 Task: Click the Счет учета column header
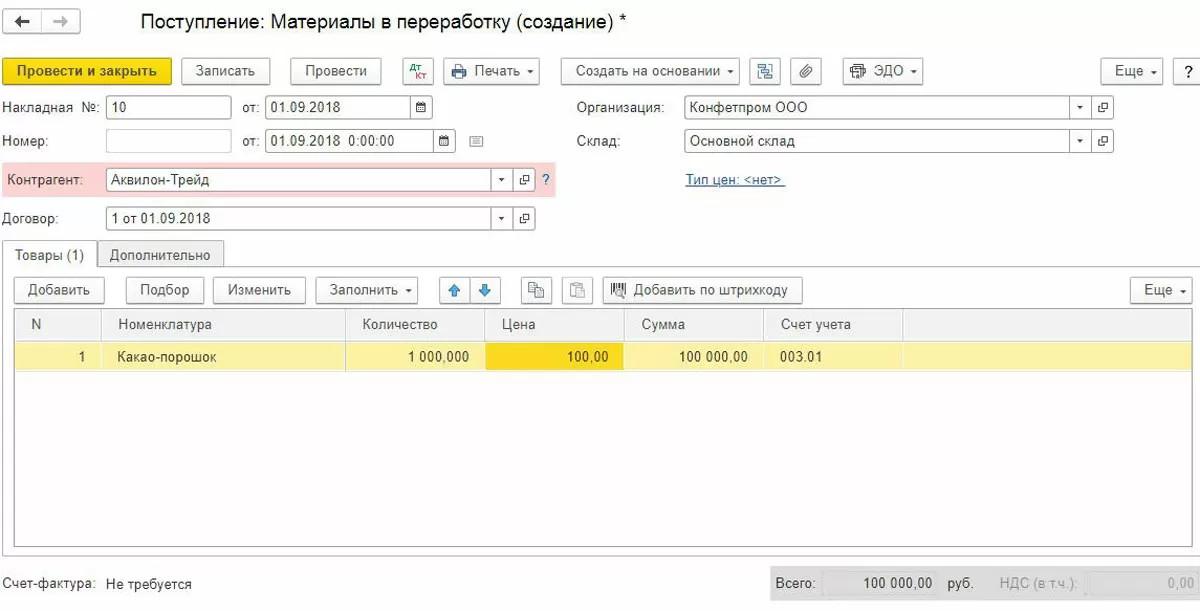pyautogui.click(x=833, y=324)
